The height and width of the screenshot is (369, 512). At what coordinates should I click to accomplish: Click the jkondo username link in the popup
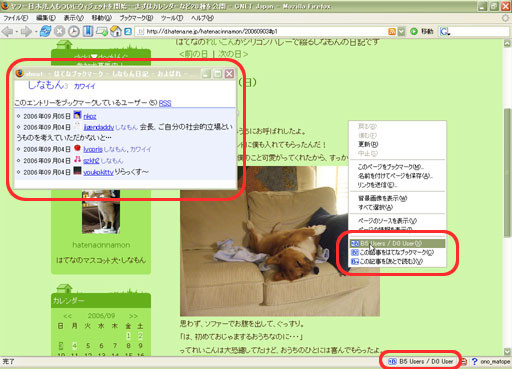(99, 127)
